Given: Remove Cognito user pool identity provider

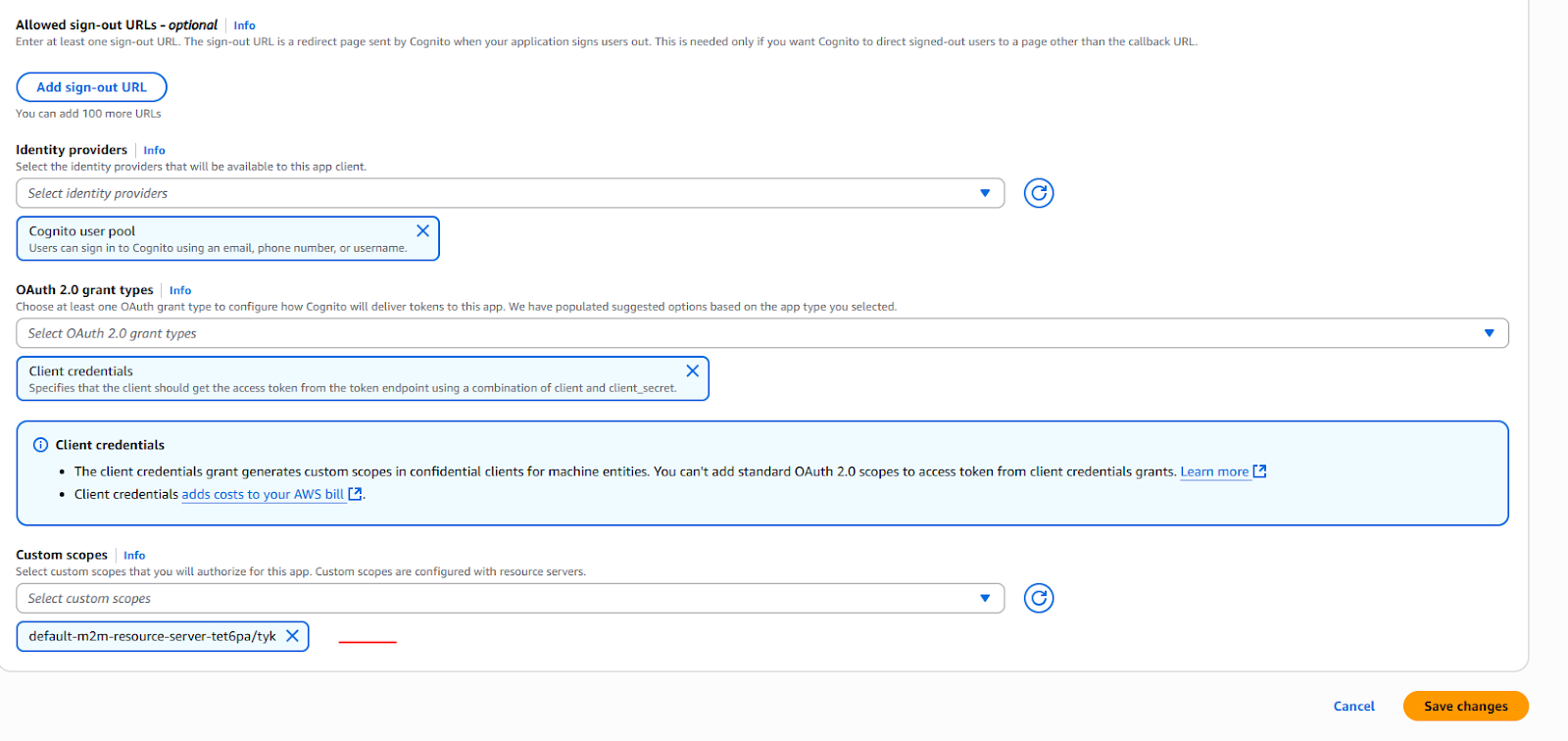Looking at the screenshot, I should coord(422,231).
